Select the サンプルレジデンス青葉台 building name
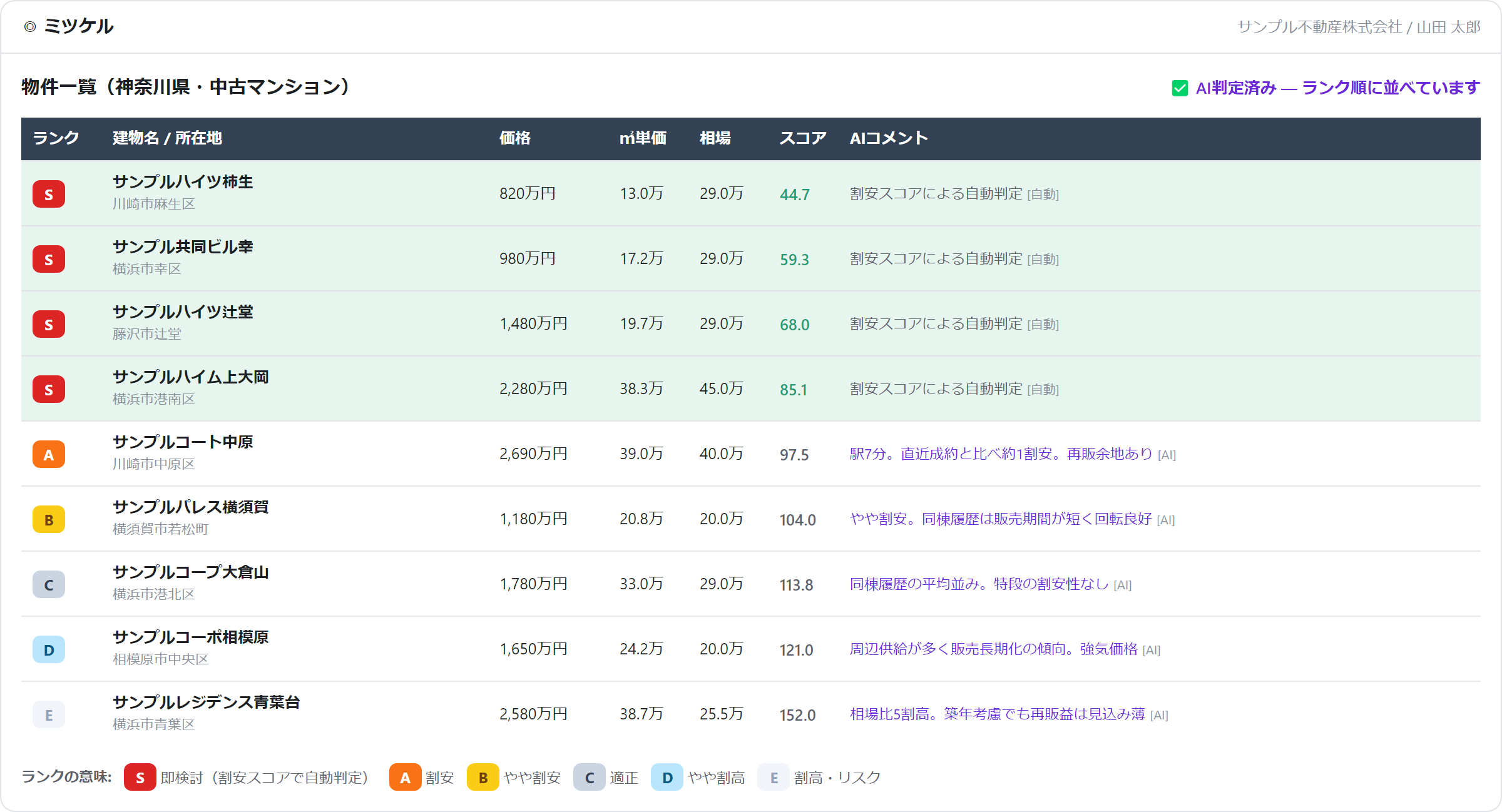 (x=207, y=703)
